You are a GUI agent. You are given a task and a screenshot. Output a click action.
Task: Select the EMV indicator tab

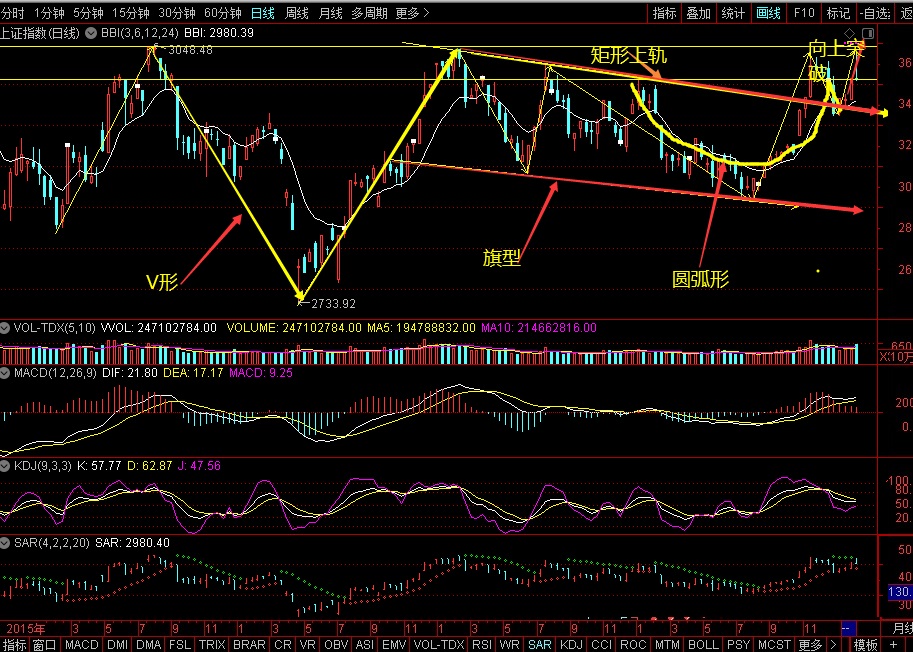point(394,644)
